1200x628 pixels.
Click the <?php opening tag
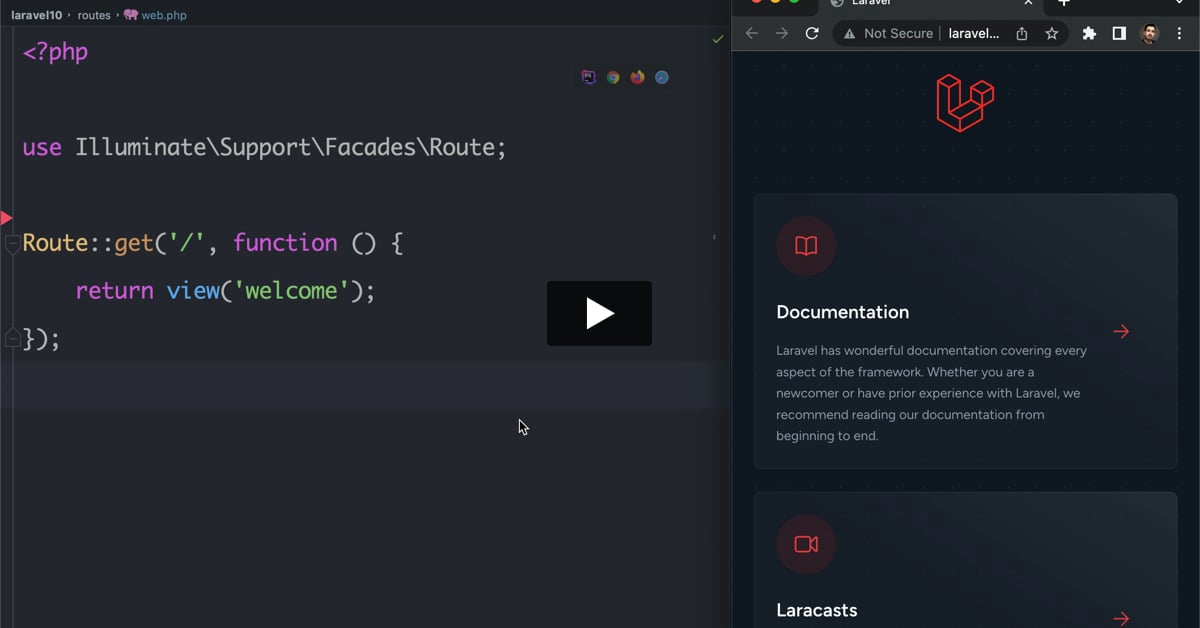tap(55, 51)
